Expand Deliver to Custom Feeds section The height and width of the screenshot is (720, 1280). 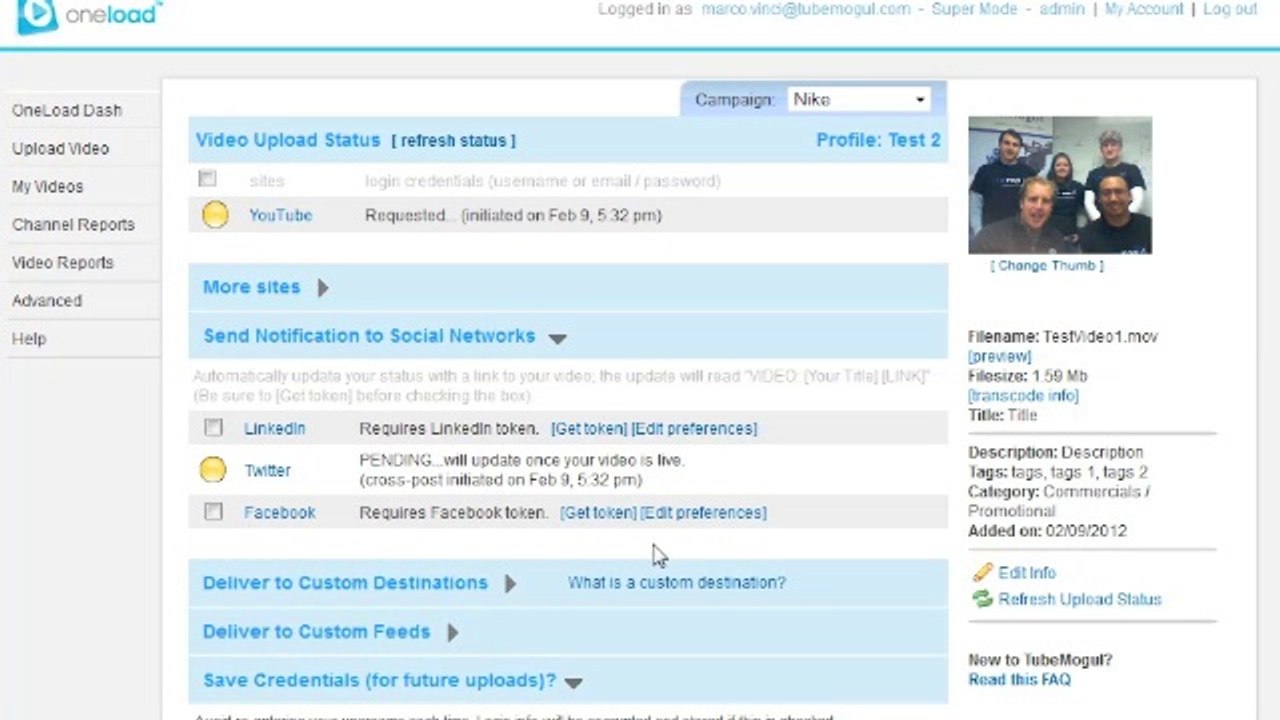(453, 632)
